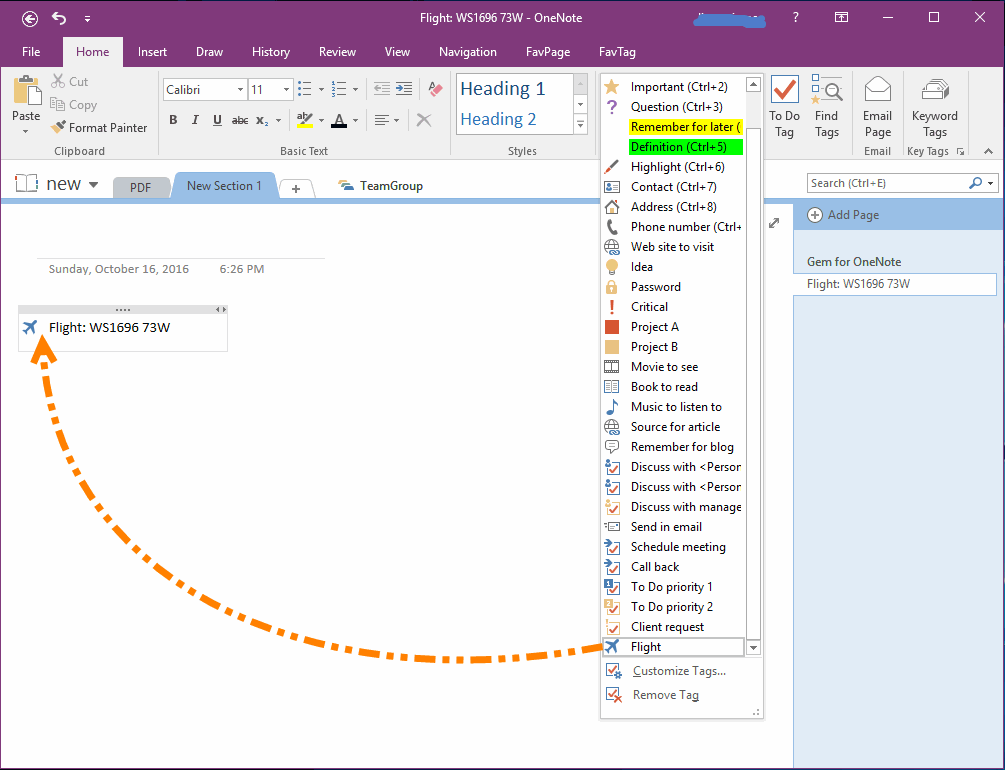1005x770 pixels.
Task: Switch to the Draw ribbon tab
Action: 209,52
